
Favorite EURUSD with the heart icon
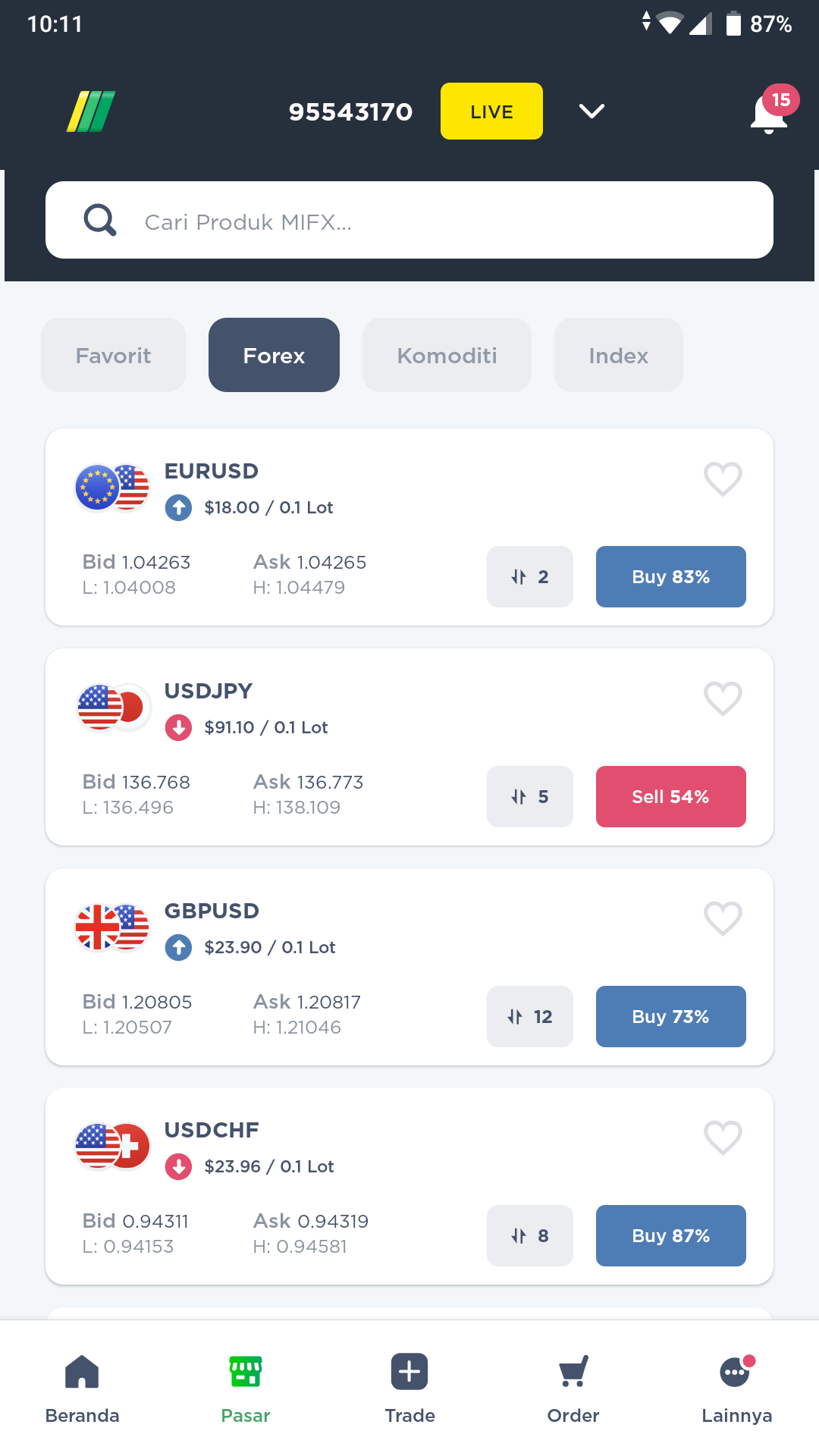click(723, 479)
